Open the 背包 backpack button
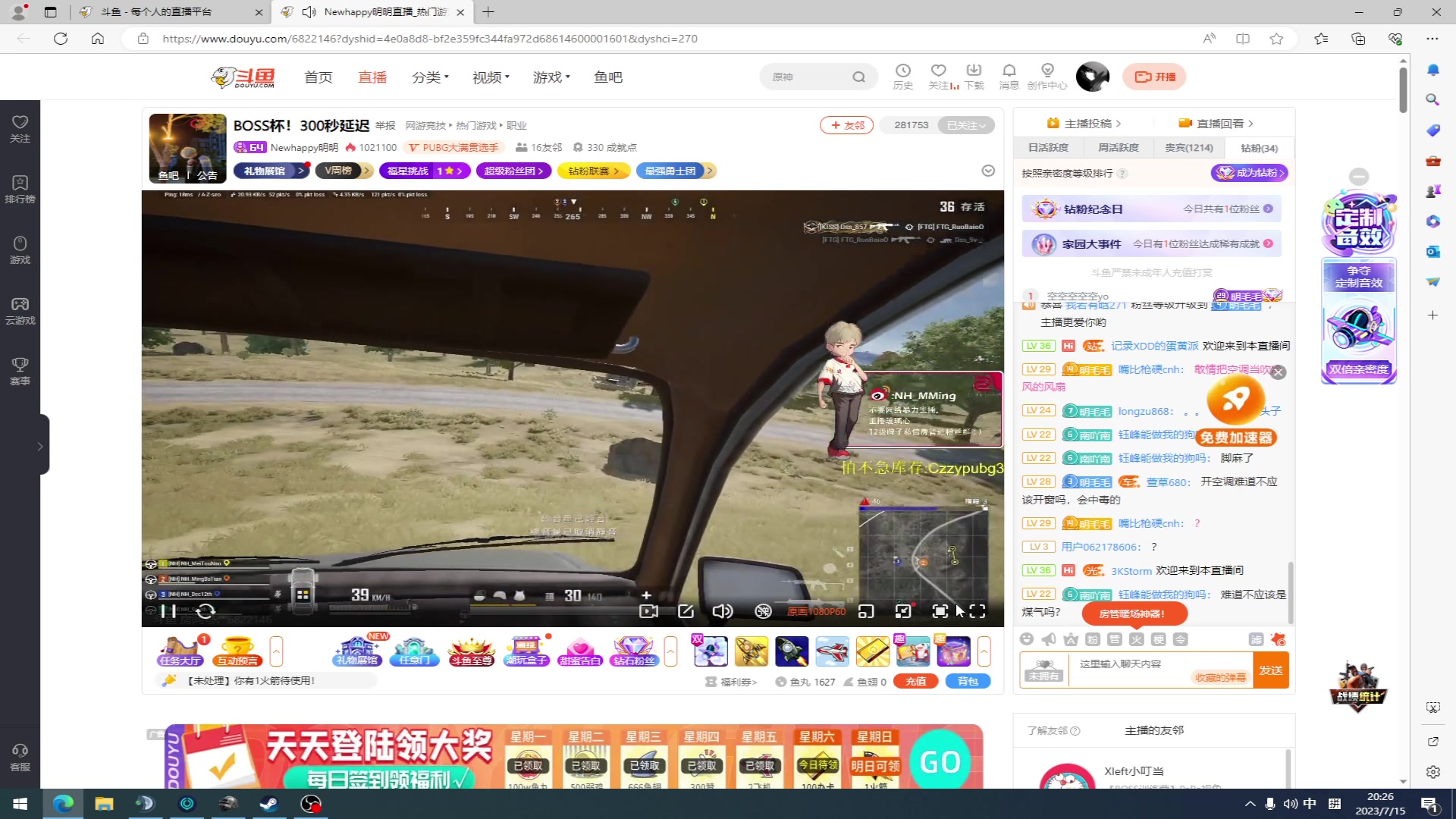The image size is (1456, 819). [968, 681]
